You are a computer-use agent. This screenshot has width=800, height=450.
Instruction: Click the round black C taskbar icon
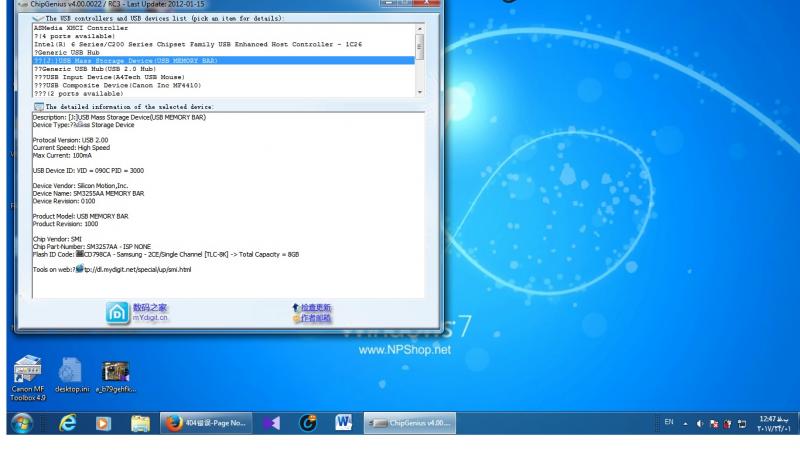(x=308, y=423)
